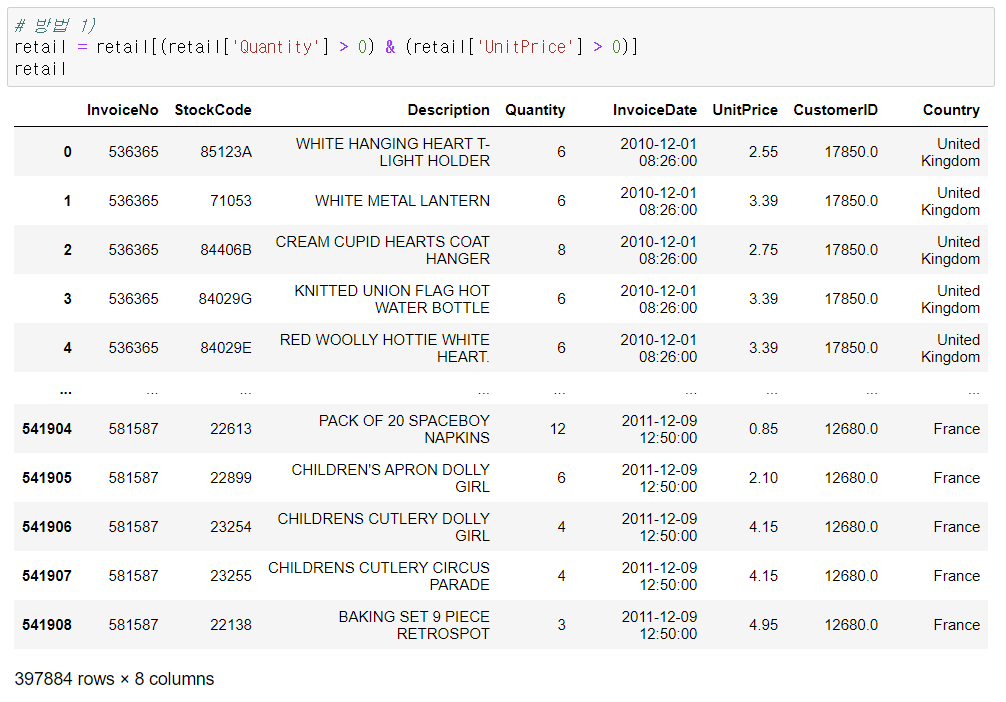Click unit price 2.75
The height and width of the screenshot is (702, 1006).
(763, 250)
